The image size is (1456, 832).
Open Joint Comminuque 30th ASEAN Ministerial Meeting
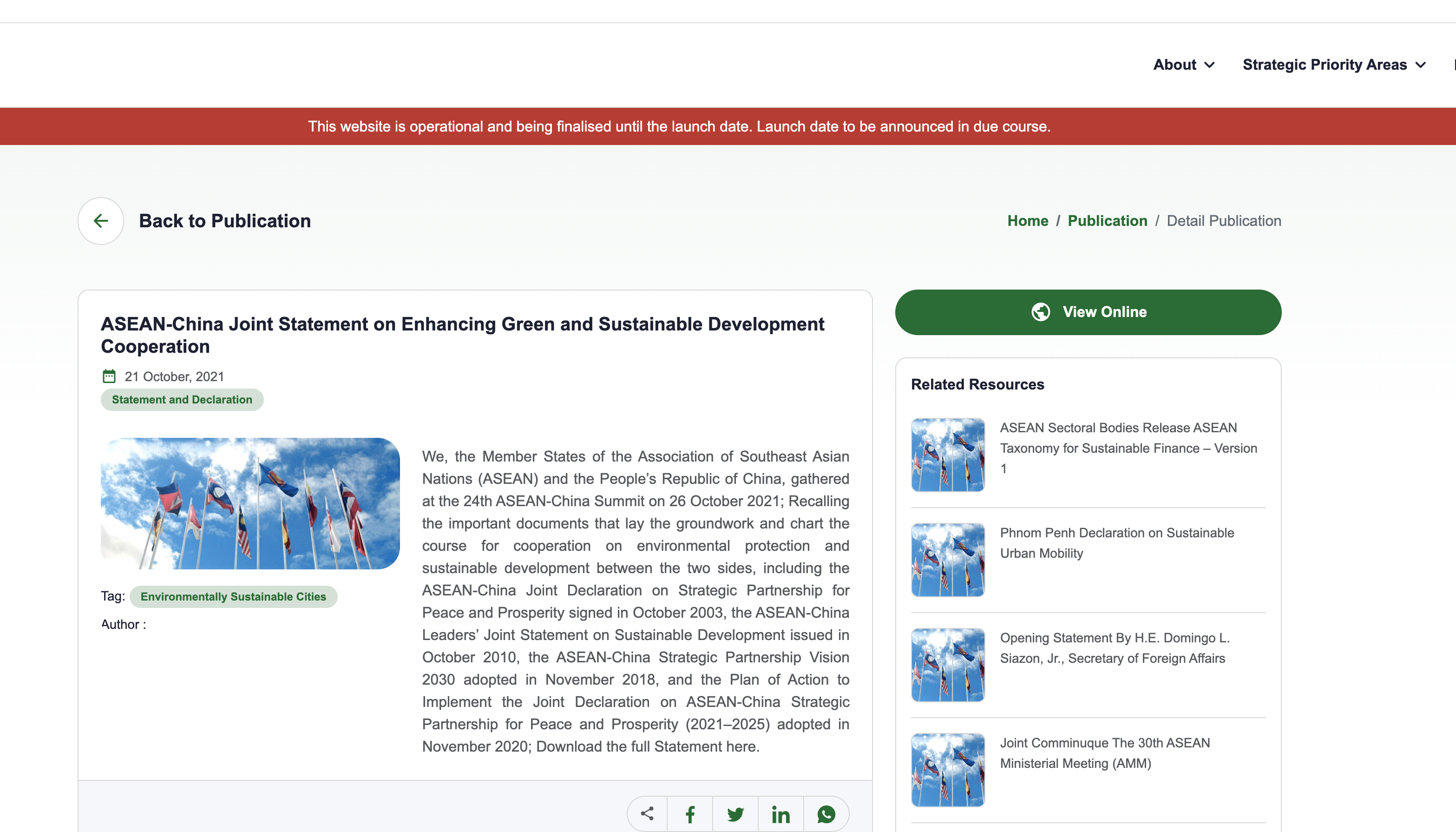point(1105,753)
